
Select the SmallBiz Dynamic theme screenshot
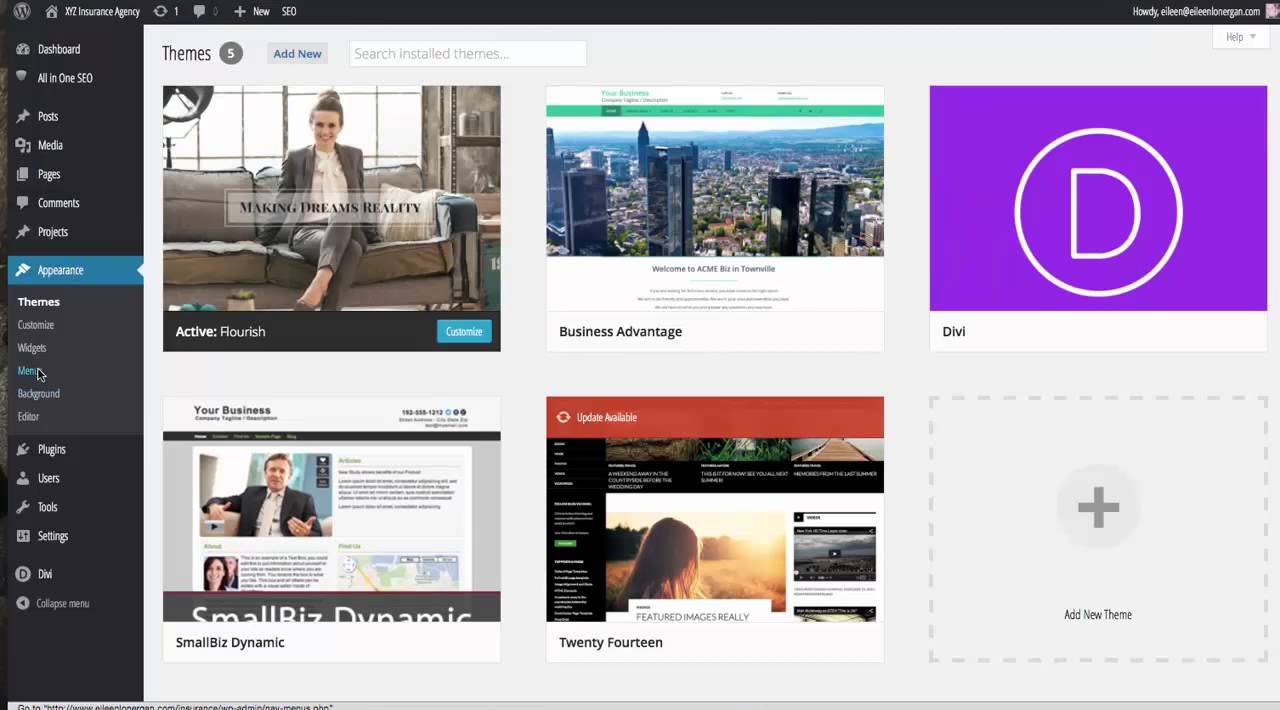(332, 509)
